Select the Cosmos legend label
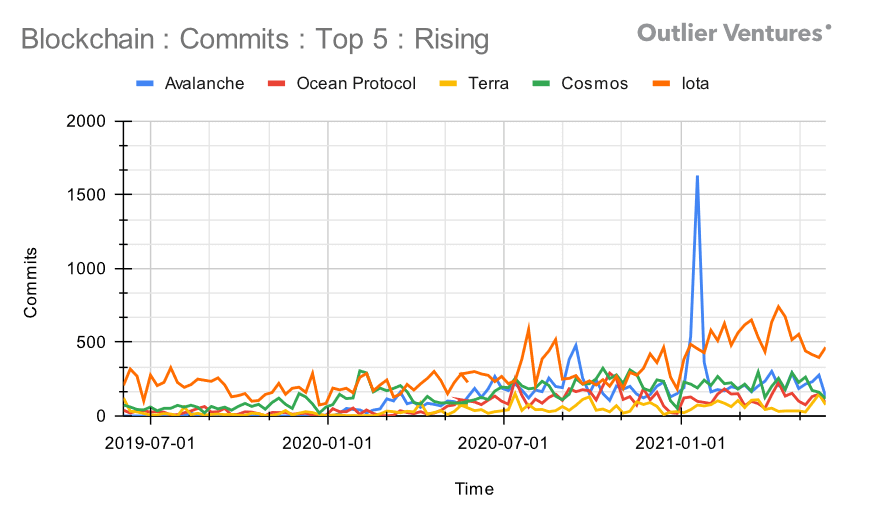Screen dimensions: 870x516 coord(594,84)
